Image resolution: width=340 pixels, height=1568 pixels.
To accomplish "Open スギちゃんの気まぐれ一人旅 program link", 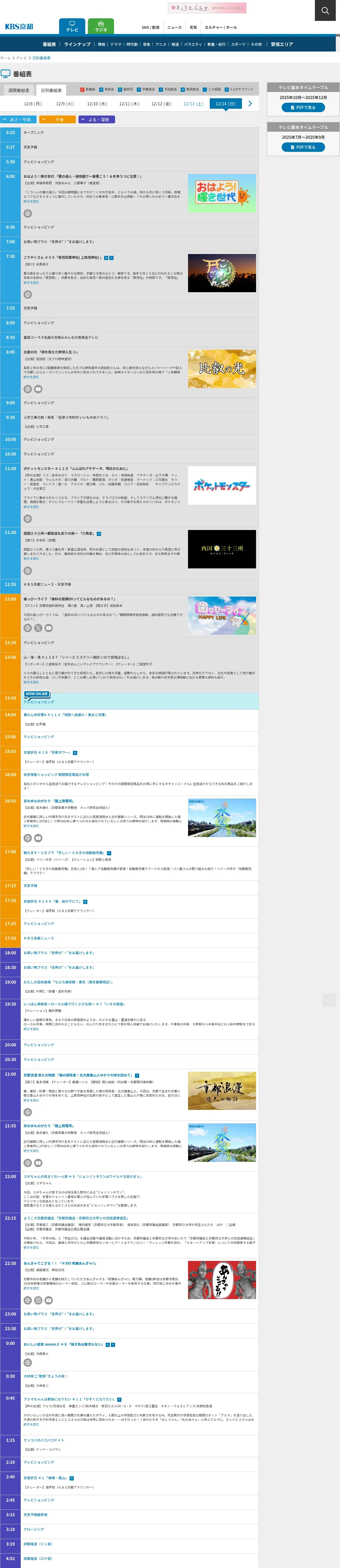I will point(82,1177).
